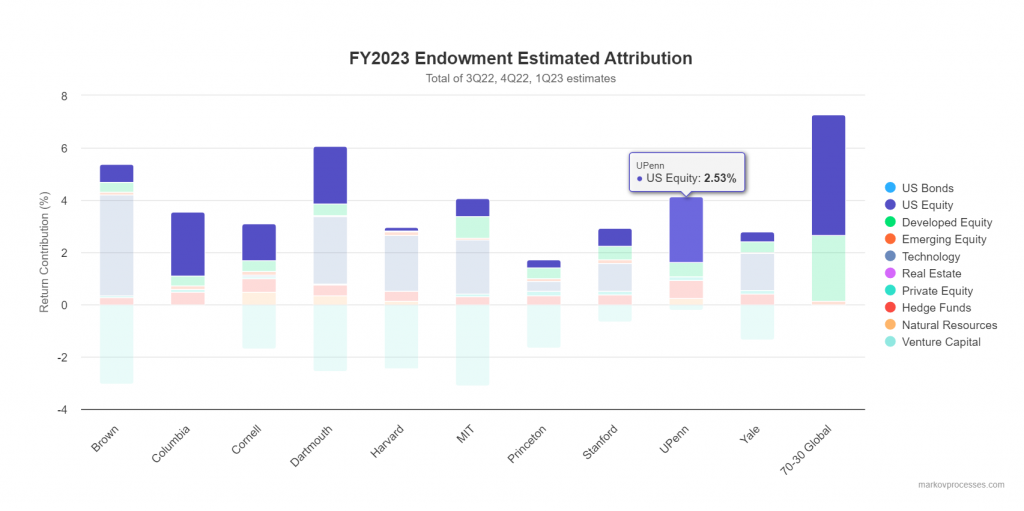
Task: Click the Hedge Funds red marker
Action: click(x=889, y=307)
